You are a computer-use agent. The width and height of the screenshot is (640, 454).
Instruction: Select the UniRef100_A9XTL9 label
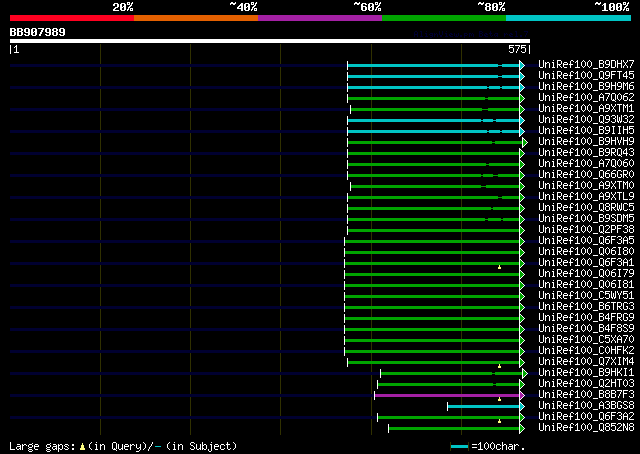pyautogui.click(x=586, y=196)
